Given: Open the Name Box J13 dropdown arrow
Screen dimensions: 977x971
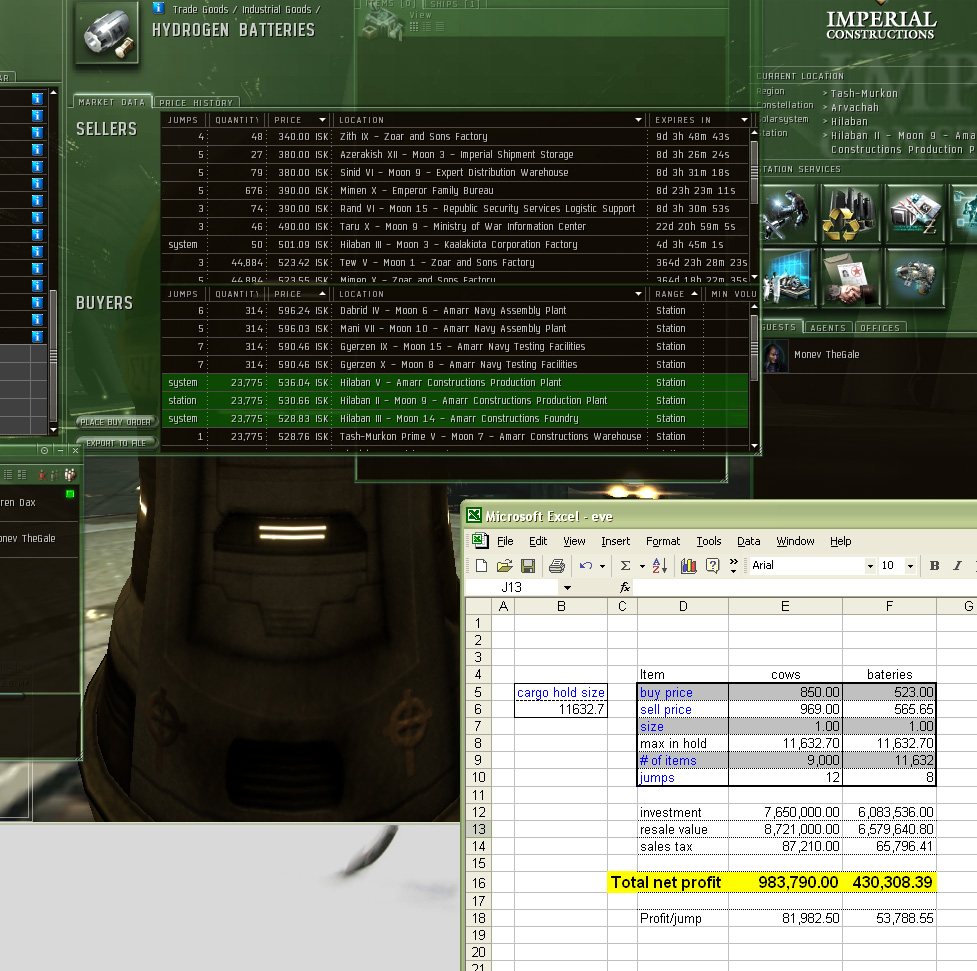Looking at the screenshot, I should point(567,587).
